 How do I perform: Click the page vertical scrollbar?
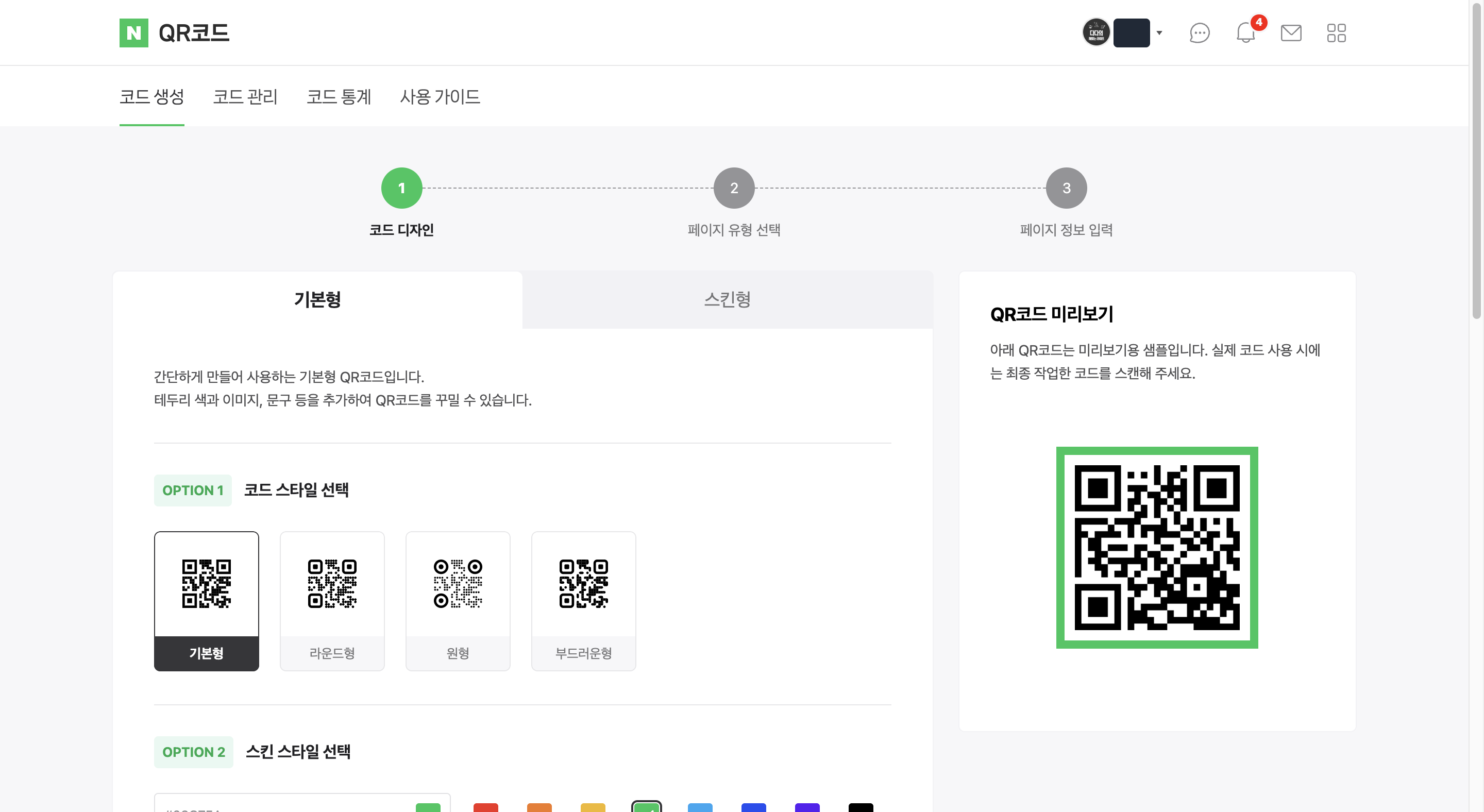1476,161
